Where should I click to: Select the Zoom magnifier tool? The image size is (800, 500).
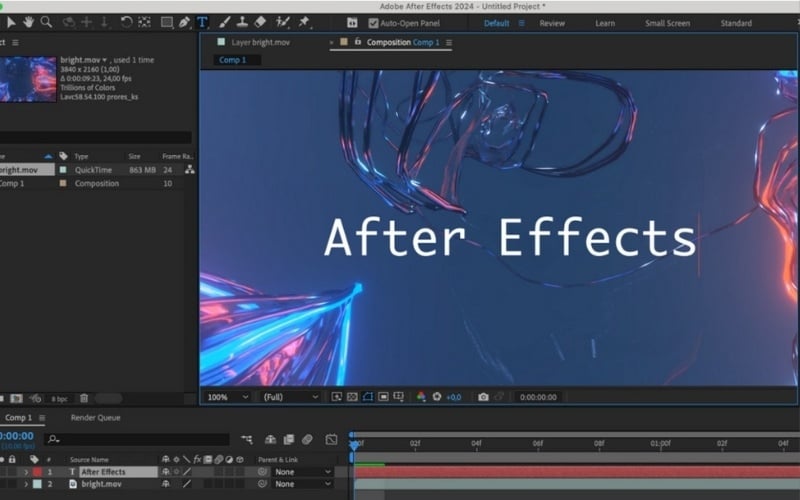tap(46, 22)
